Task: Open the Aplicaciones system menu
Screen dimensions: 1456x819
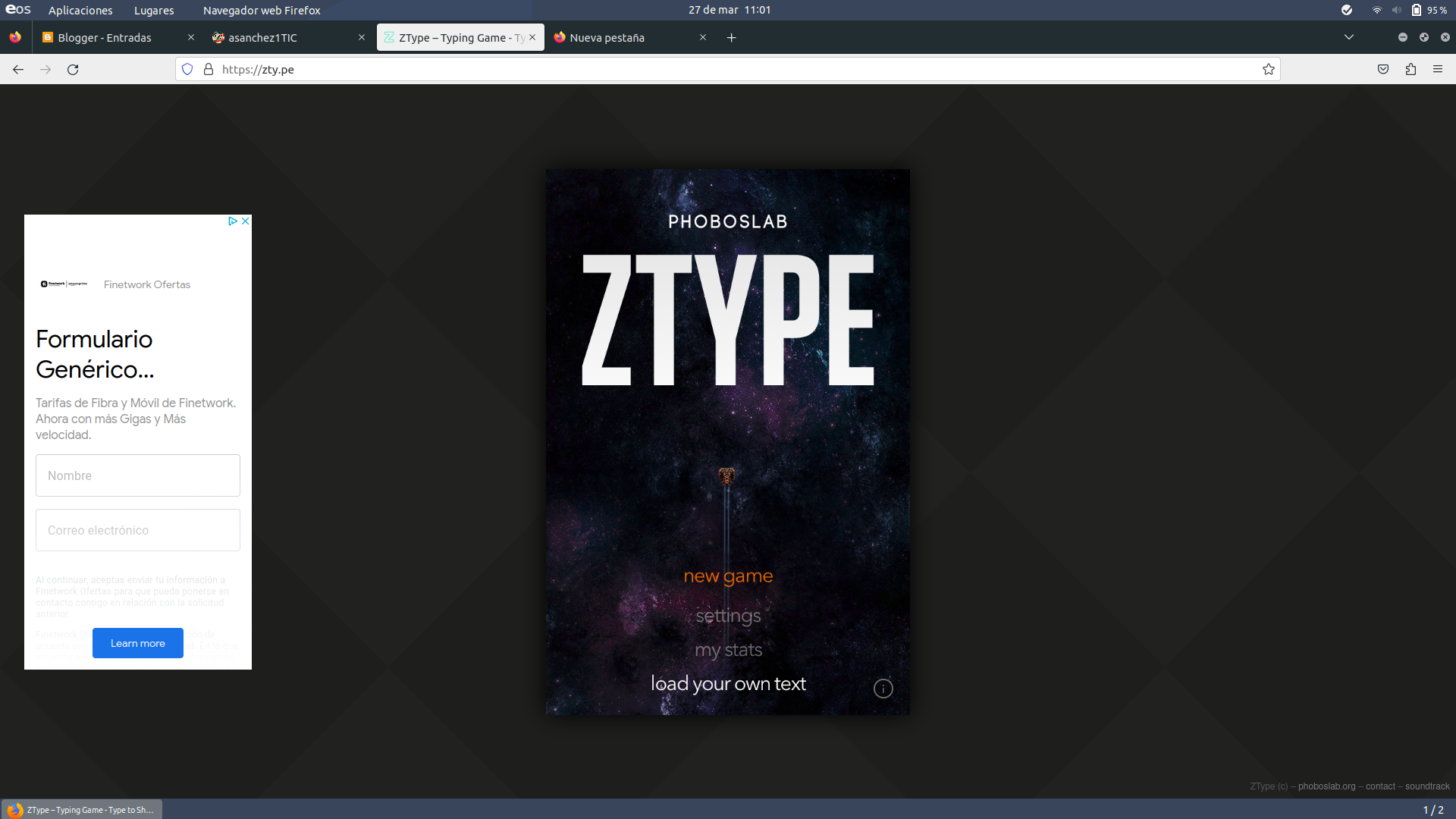Action: [80, 11]
